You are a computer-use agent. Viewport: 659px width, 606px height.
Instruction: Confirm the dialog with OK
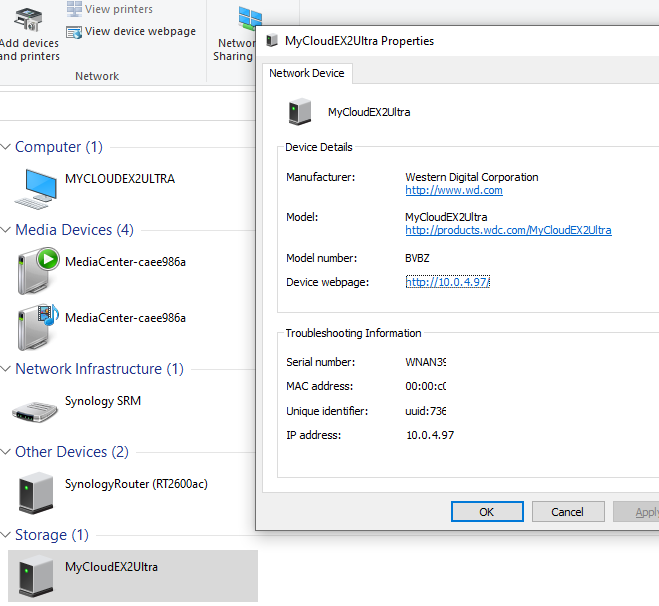[487, 511]
